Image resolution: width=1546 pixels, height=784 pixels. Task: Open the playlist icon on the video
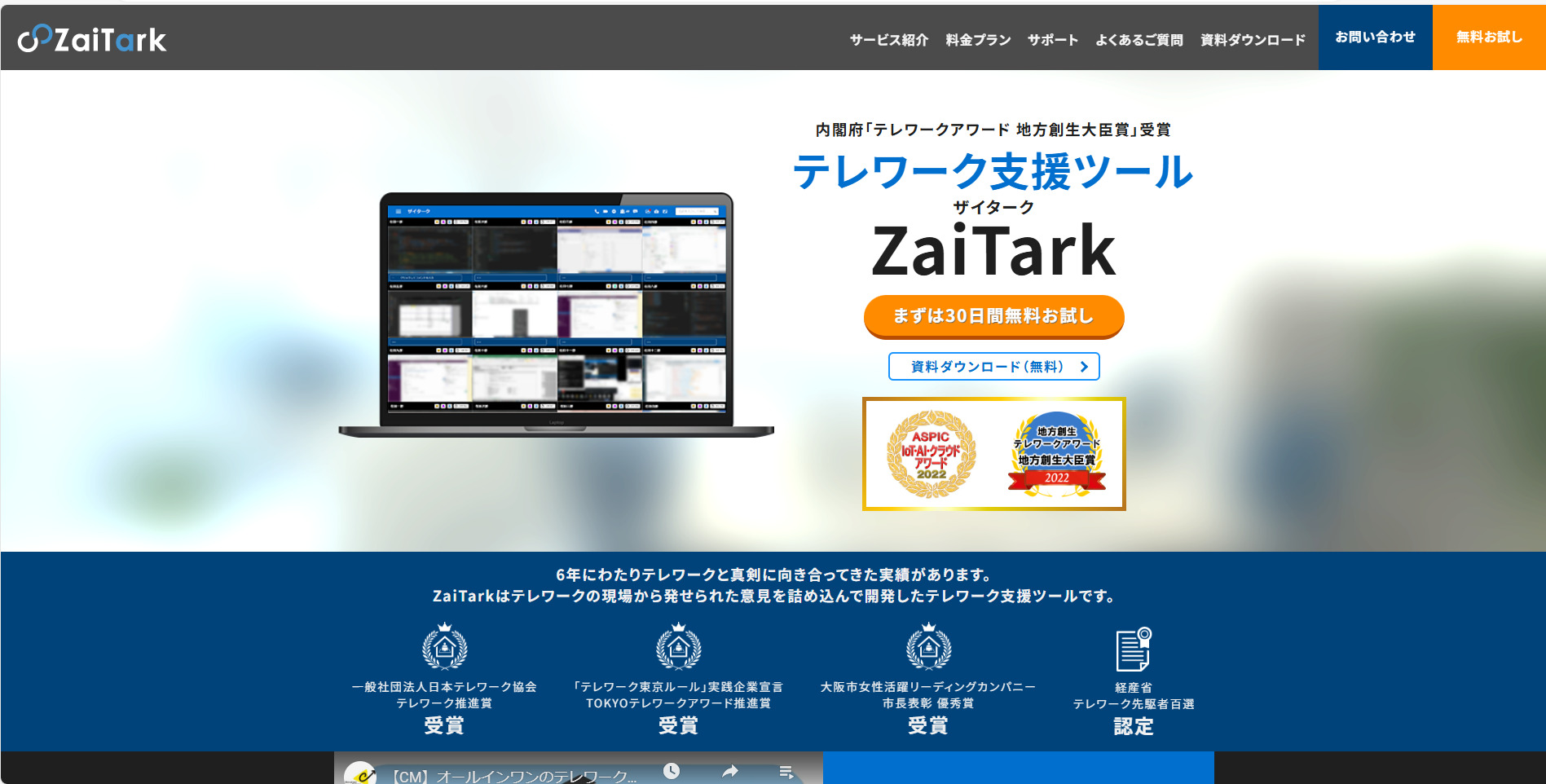[786, 772]
